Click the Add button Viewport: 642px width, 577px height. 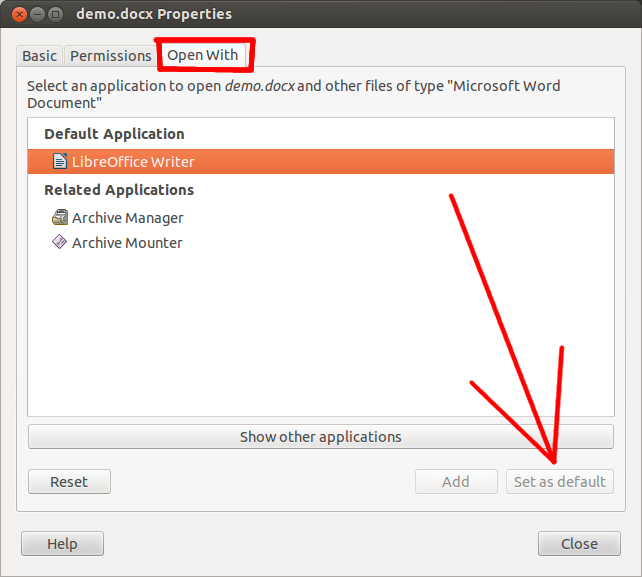point(456,482)
